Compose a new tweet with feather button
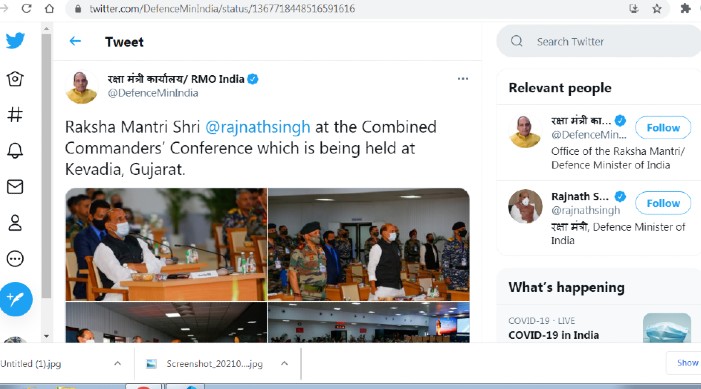Screen dimensions: 701x389 pyautogui.click(x=16, y=299)
